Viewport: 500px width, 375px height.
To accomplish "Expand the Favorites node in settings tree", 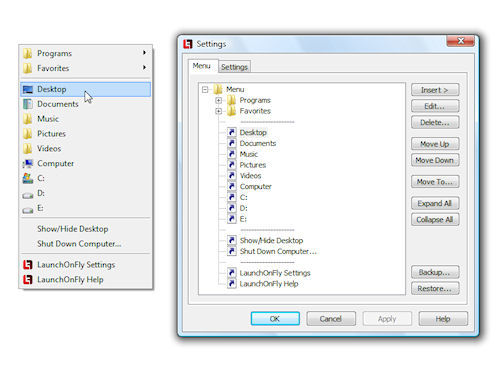I will [219, 111].
